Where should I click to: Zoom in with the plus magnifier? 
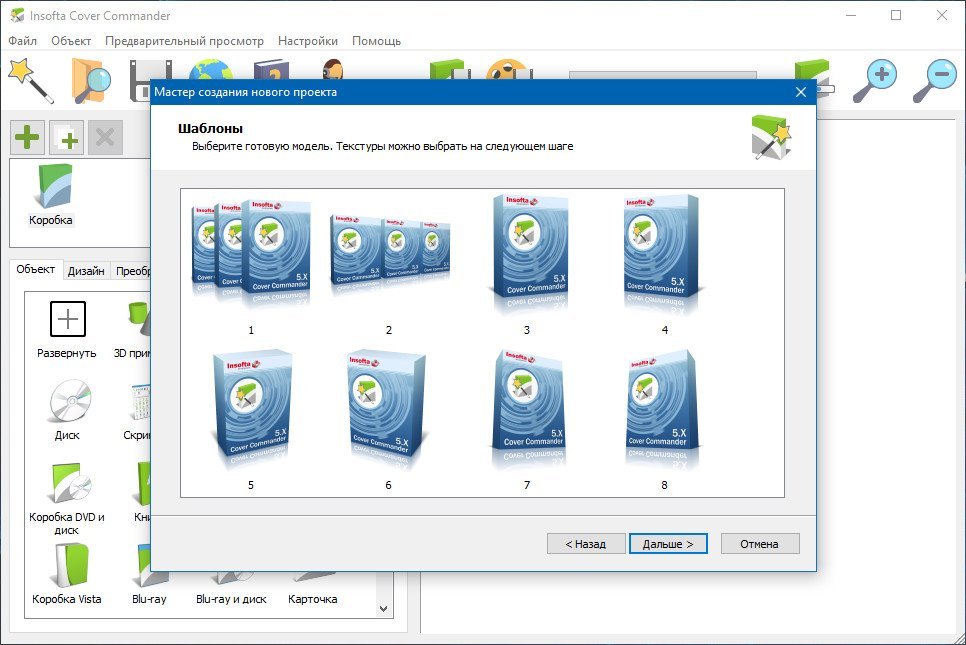[x=875, y=81]
